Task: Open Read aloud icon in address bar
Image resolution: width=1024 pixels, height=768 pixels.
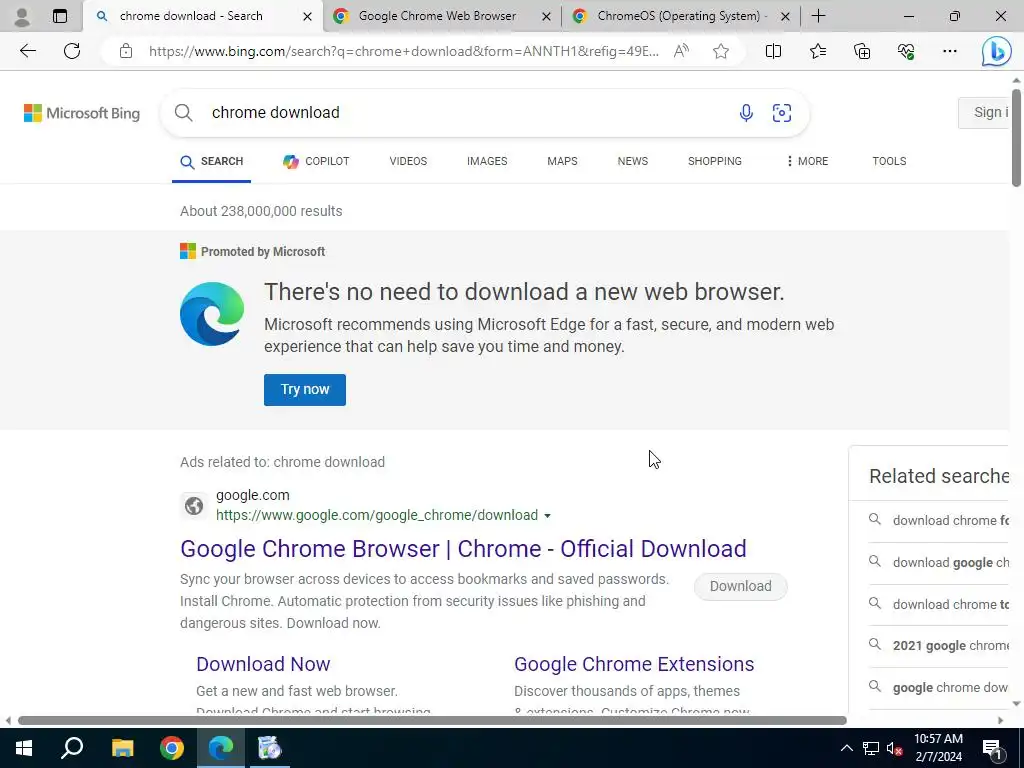Action: (681, 51)
